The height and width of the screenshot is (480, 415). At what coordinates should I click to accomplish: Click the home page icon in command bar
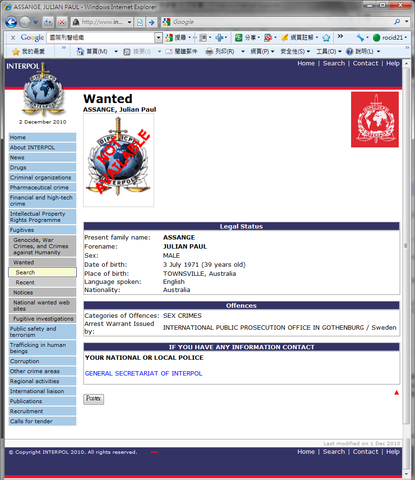pyautogui.click(x=80, y=51)
